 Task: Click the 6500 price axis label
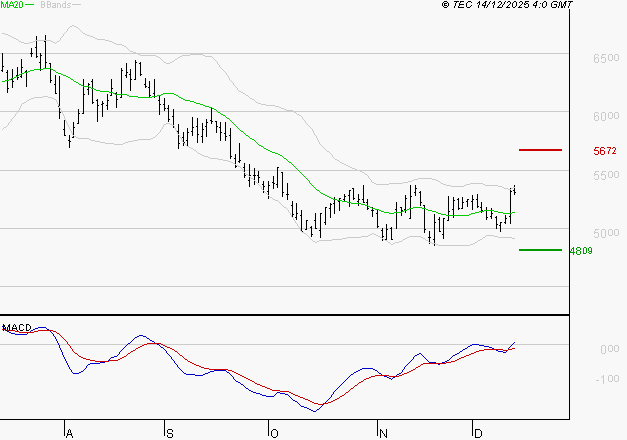pos(606,58)
